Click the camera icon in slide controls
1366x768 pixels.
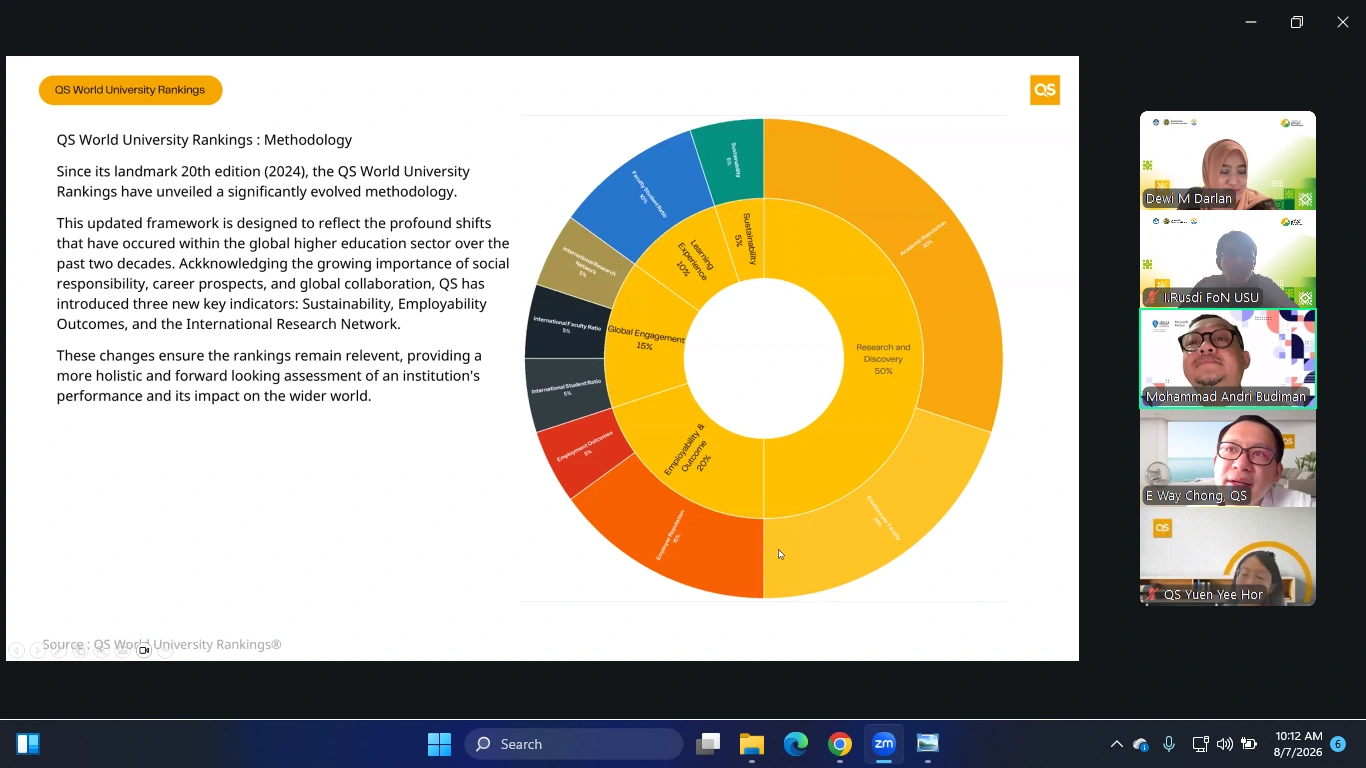coord(144,651)
